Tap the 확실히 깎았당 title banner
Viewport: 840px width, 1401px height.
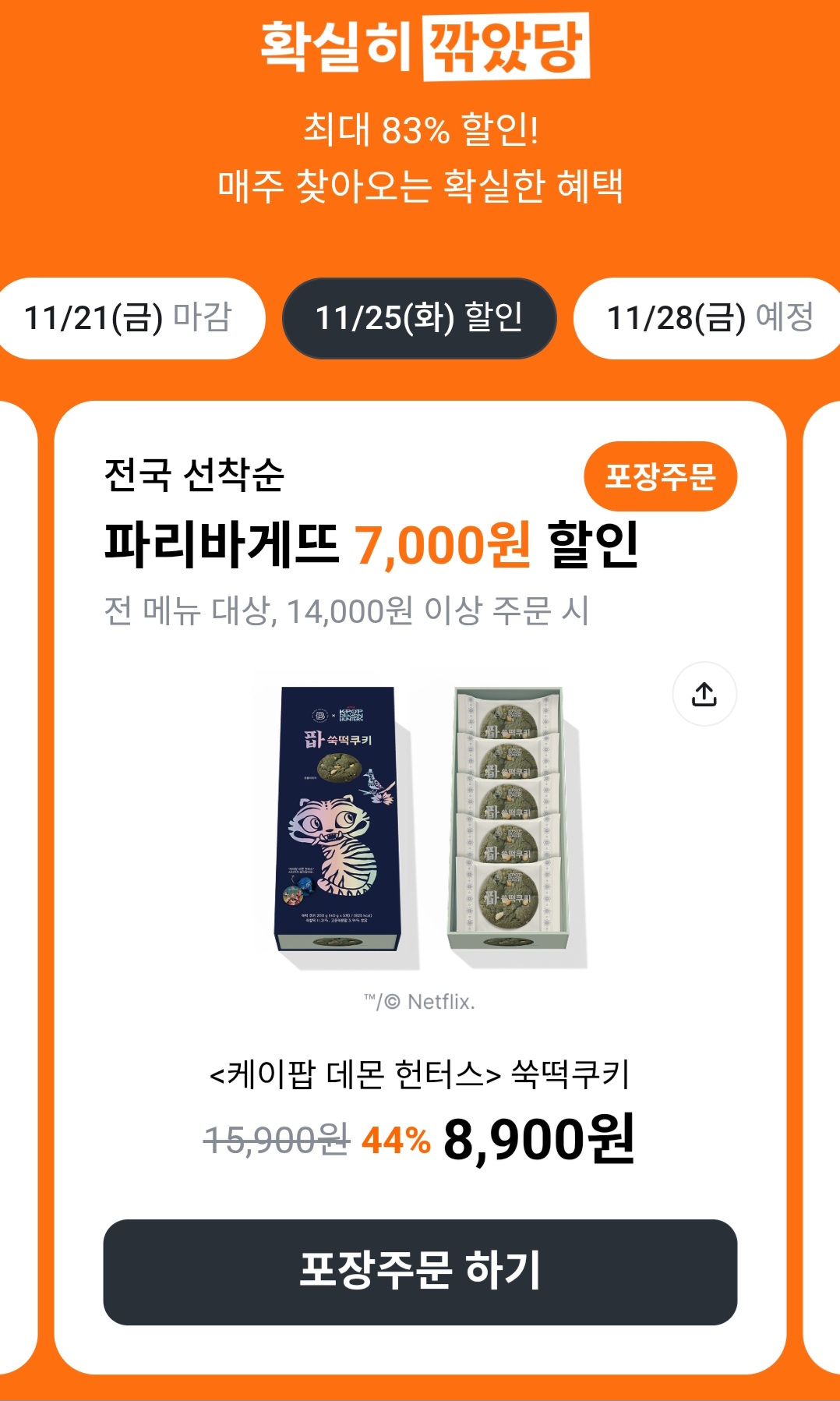pyautogui.click(x=424, y=46)
